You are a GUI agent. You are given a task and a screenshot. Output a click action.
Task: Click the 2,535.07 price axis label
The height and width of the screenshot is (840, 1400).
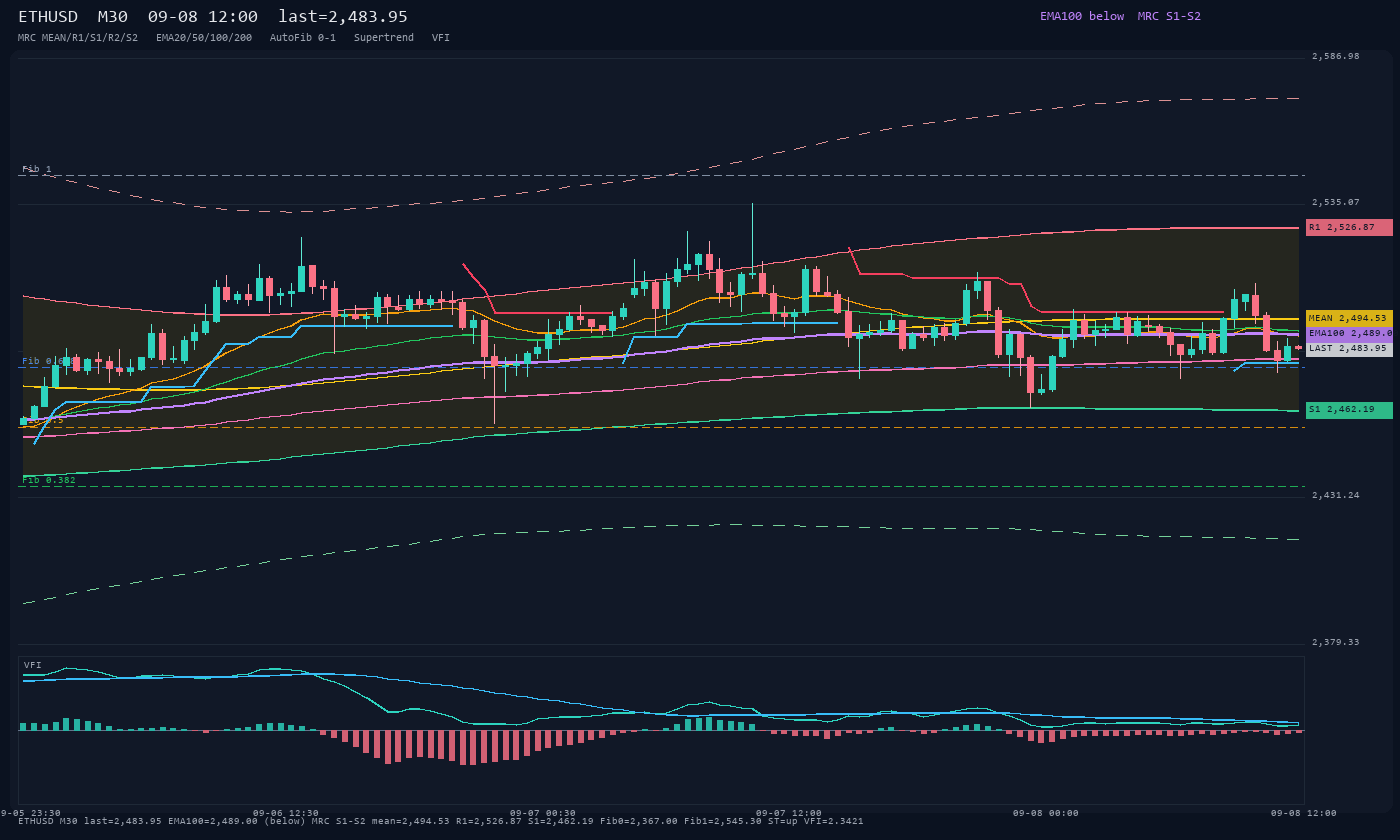(1336, 202)
